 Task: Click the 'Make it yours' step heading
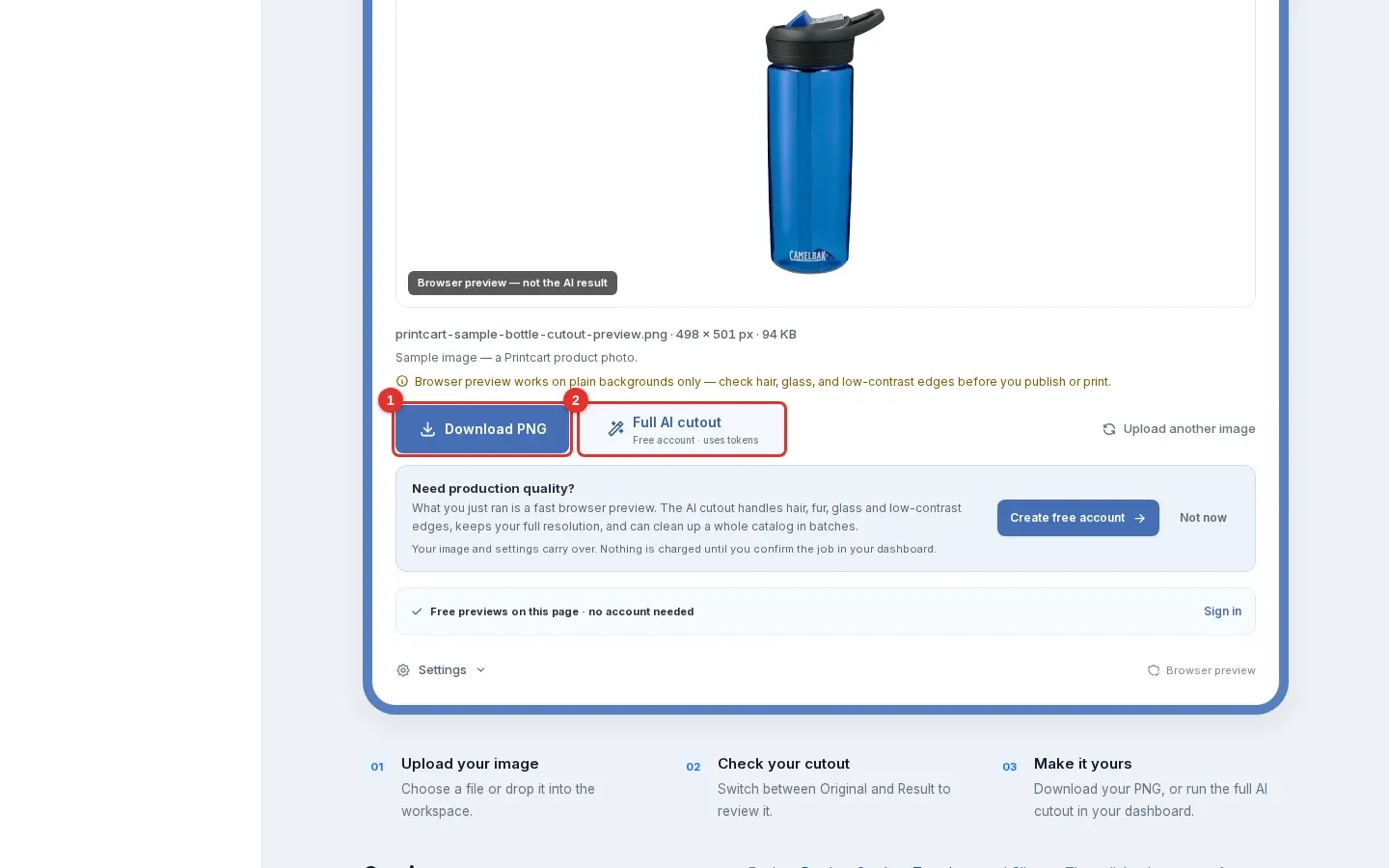click(x=1082, y=764)
